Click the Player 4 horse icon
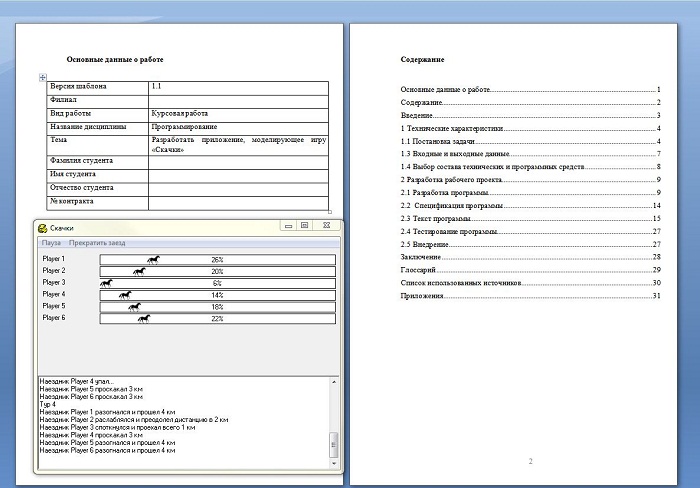Screen dimensions: 700x488 pyautogui.click(x=125, y=295)
